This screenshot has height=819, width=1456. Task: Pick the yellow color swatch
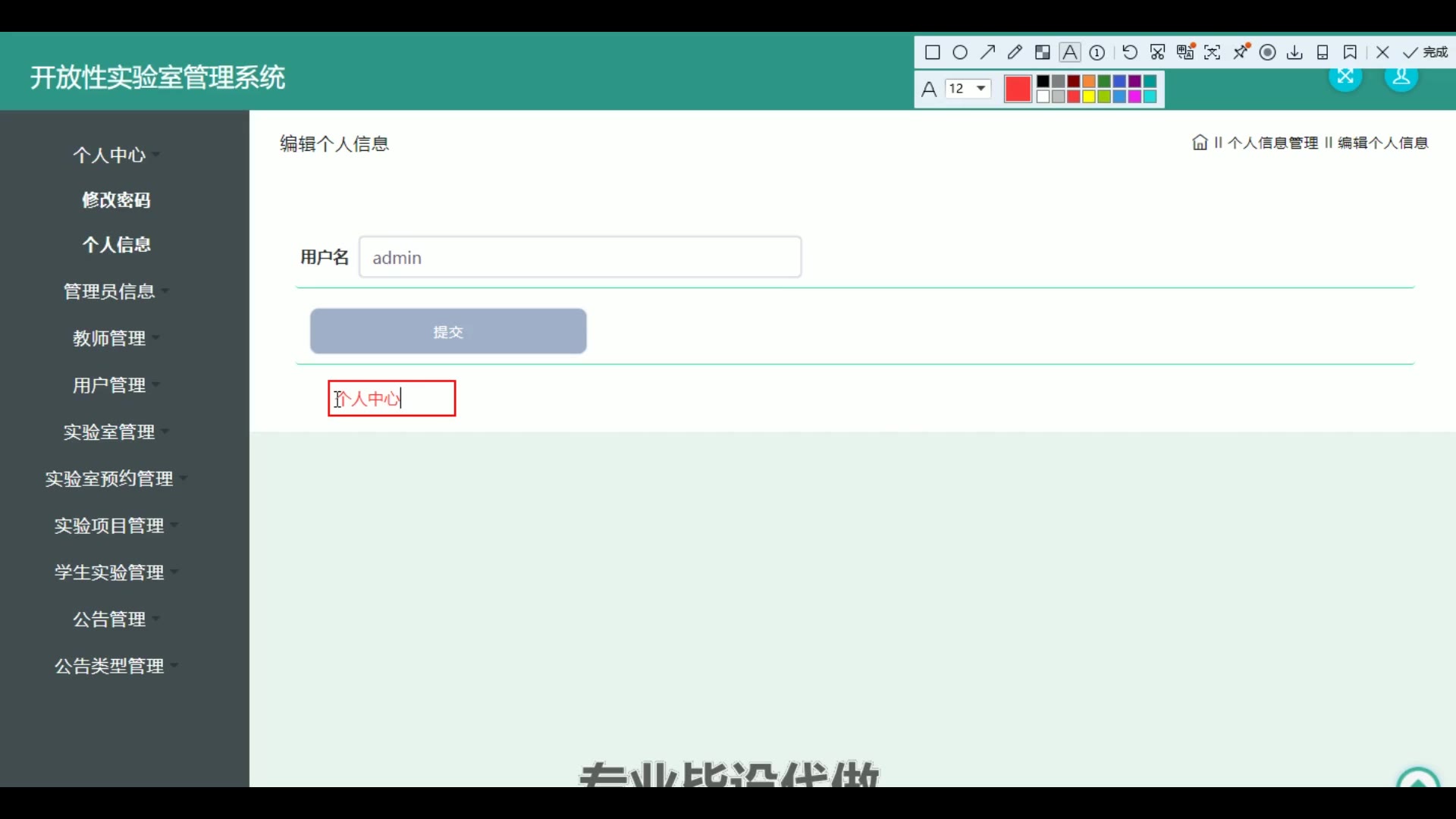click(1089, 96)
